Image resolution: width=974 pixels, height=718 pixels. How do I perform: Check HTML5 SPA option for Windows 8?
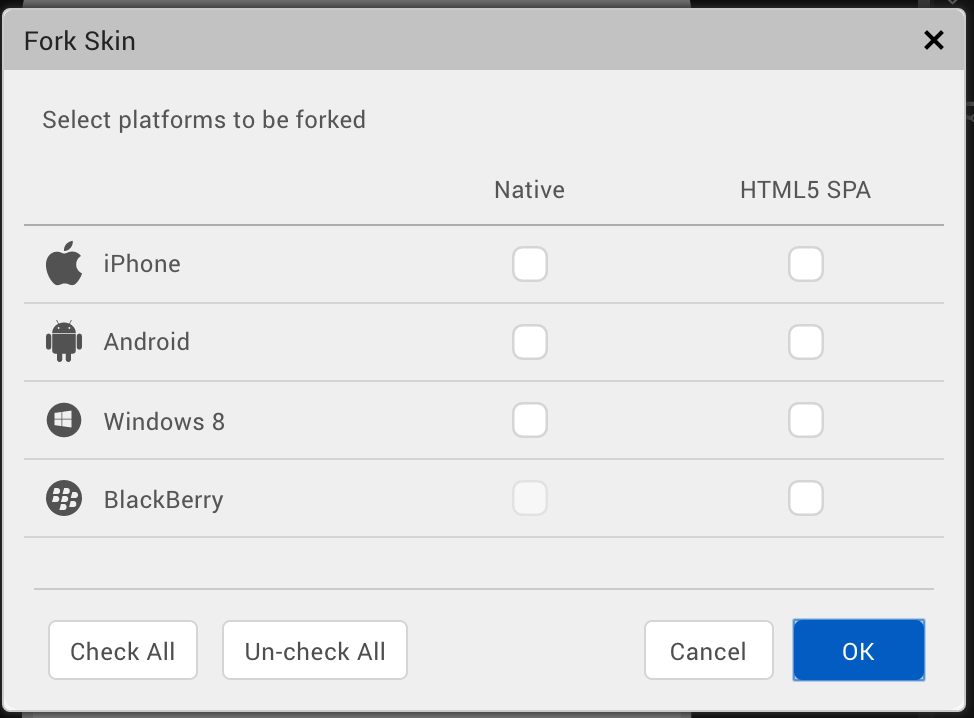click(x=805, y=420)
